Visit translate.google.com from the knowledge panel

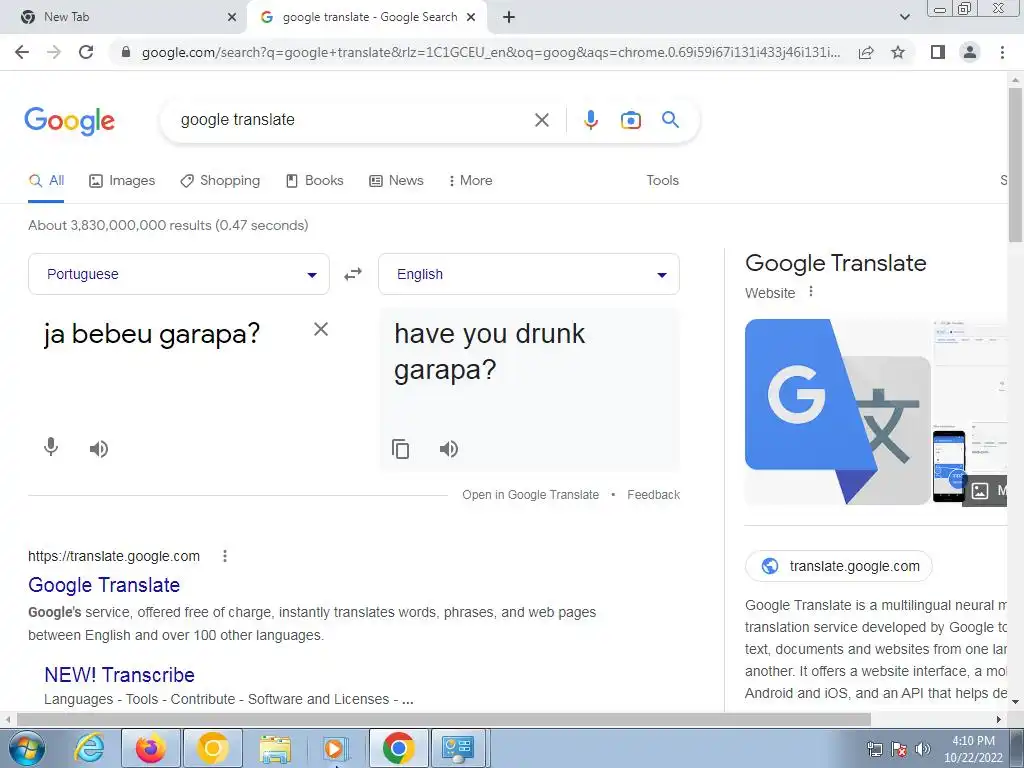coord(839,566)
